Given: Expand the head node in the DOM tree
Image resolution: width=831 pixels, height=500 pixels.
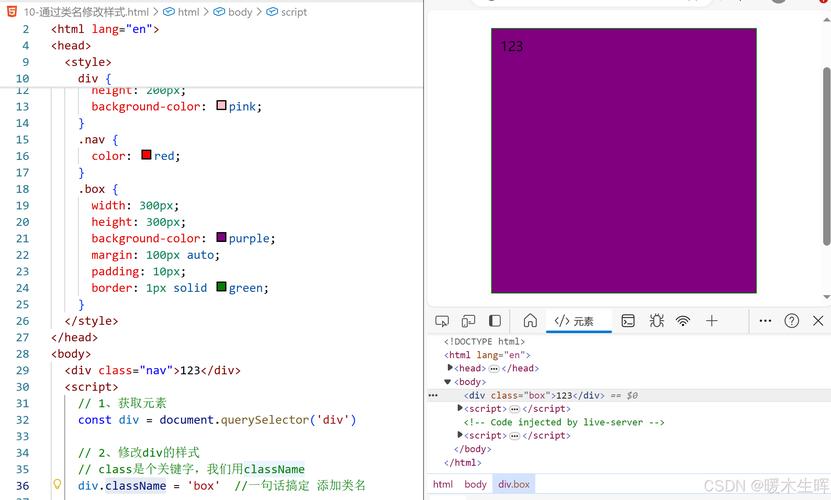Looking at the screenshot, I should 450,368.
